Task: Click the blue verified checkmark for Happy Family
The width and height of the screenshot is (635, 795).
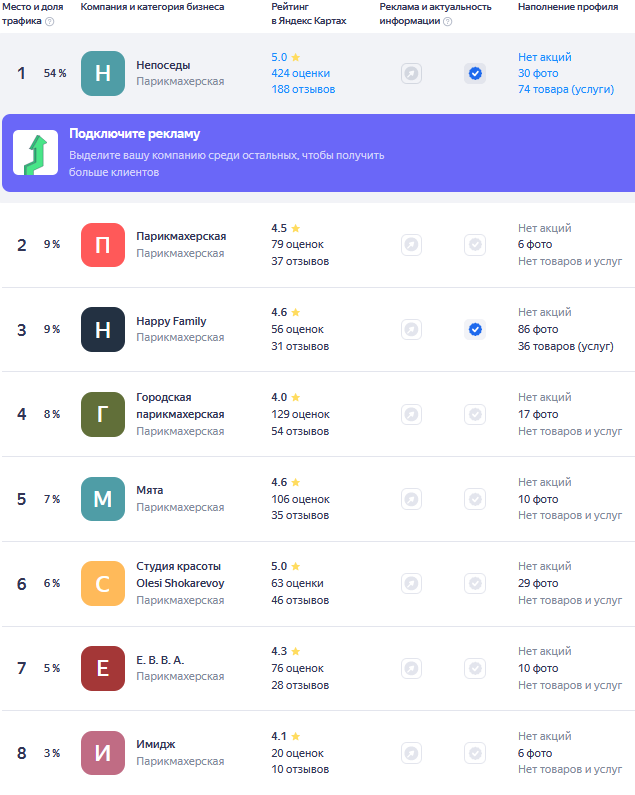Action: pyautogui.click(x=475, y=330)
